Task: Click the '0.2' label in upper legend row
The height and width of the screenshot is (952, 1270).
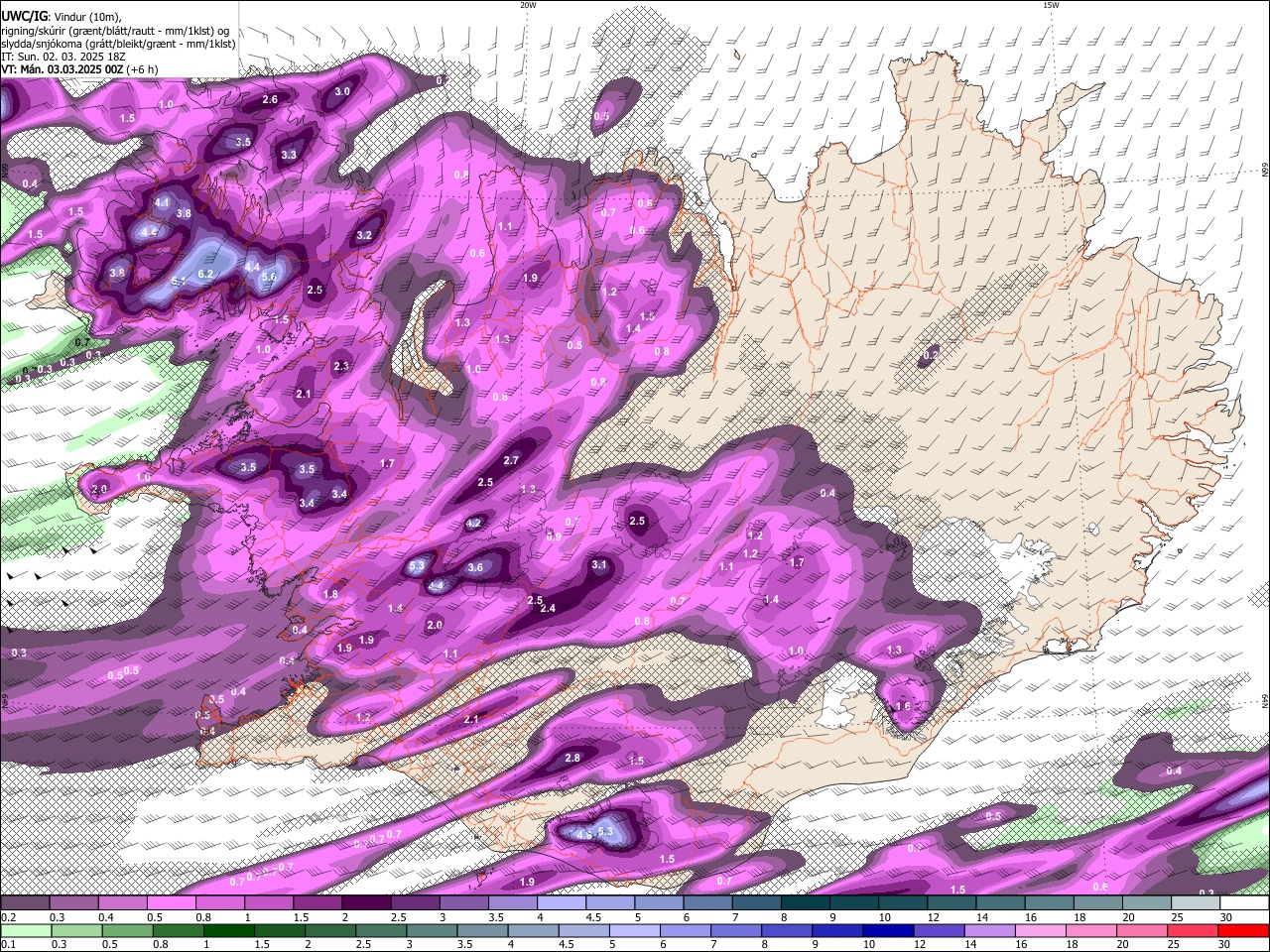Action: [x=8, y=917]
